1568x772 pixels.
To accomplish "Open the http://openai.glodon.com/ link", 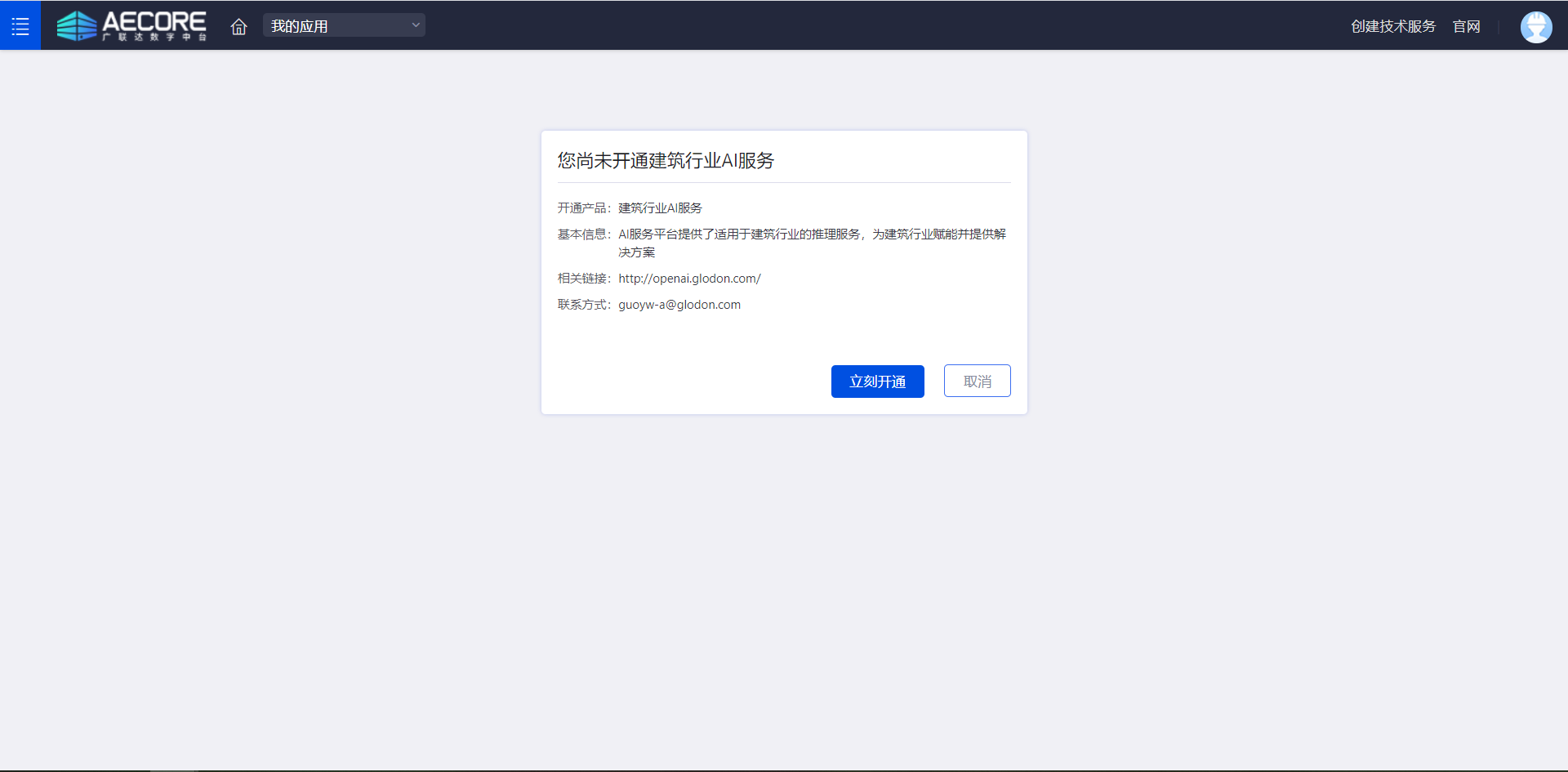I will coord(689,279).
